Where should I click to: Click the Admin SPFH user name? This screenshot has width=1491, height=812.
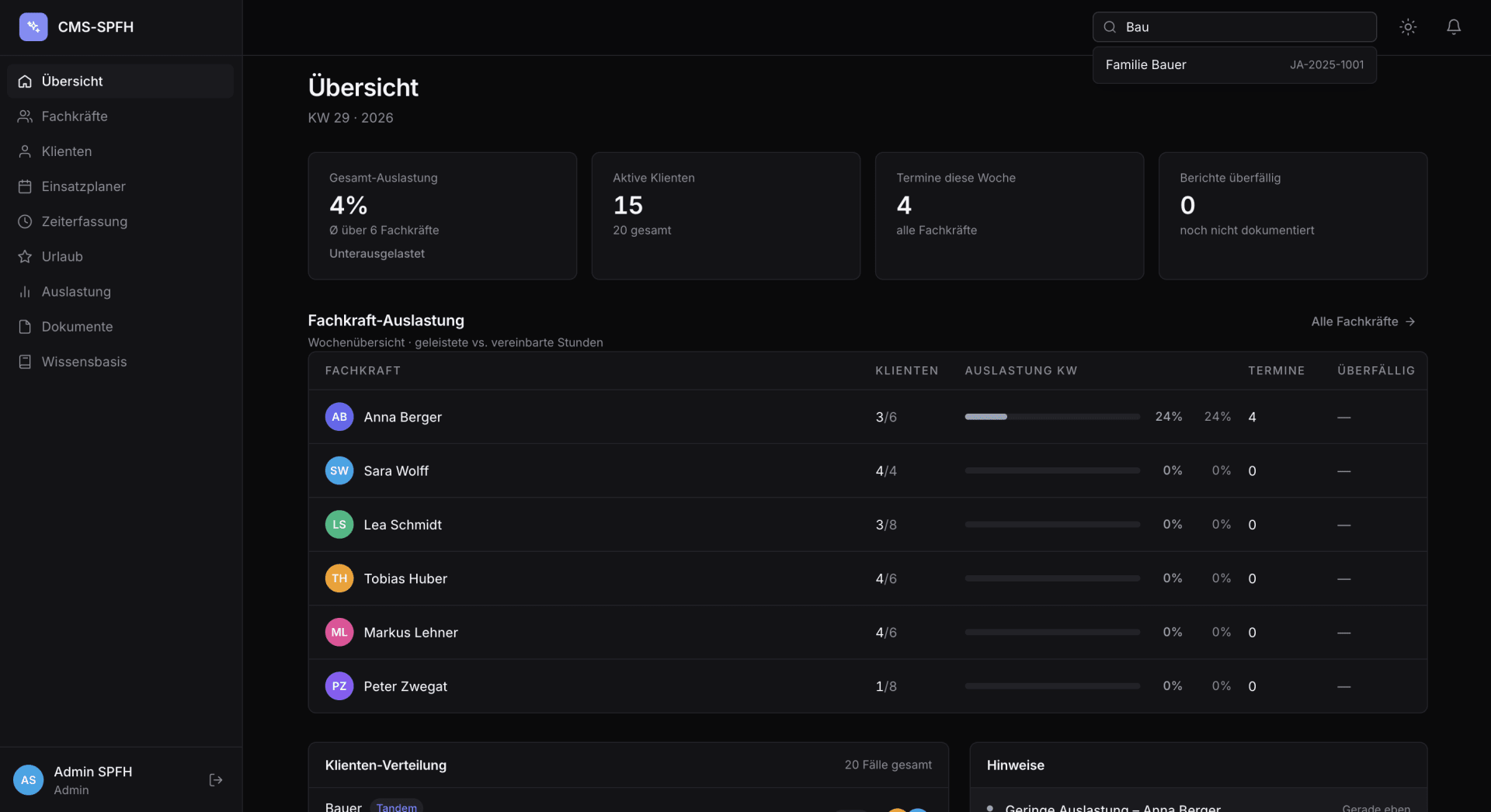pos(93,772)
